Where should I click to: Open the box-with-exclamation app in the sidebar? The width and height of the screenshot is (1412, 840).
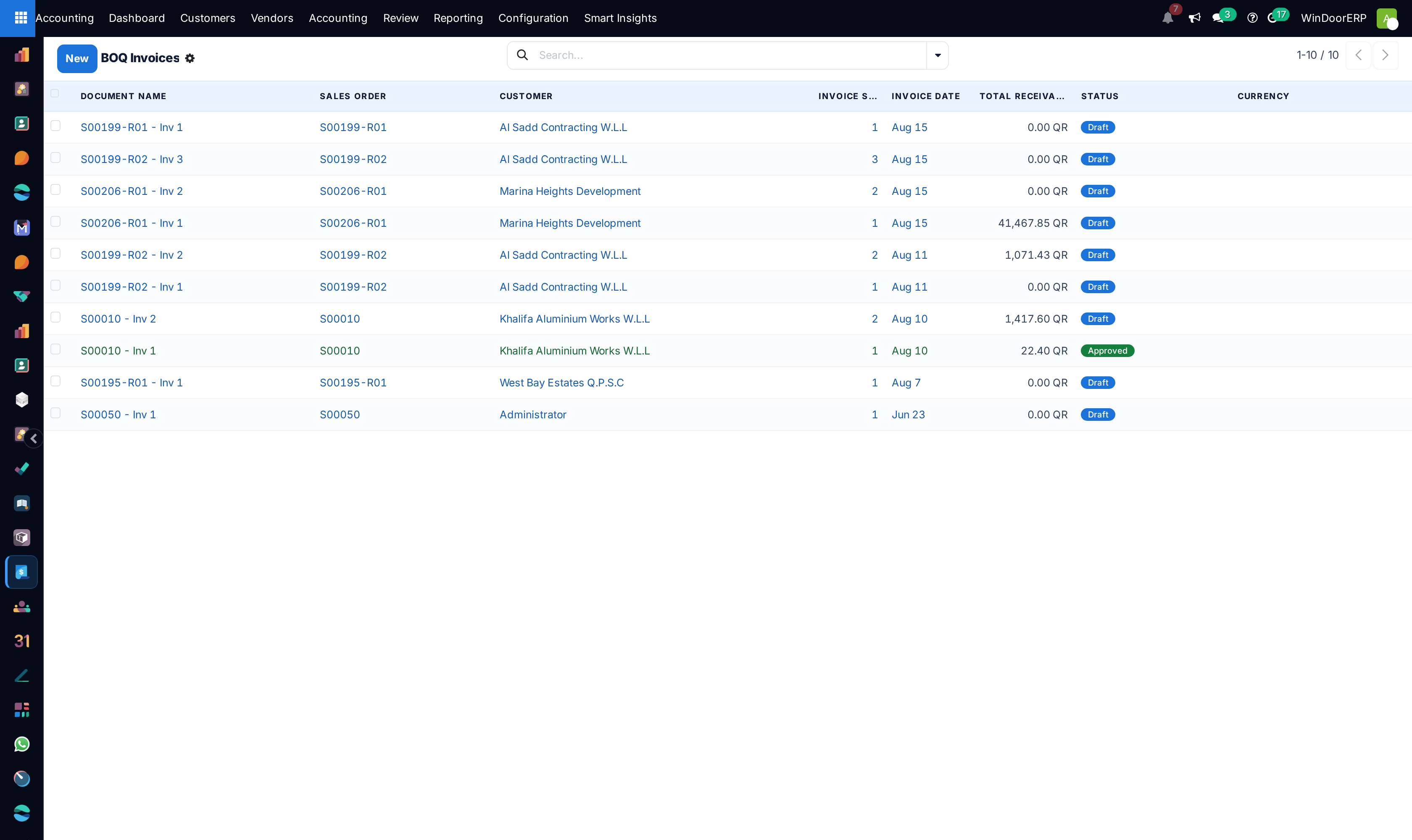coord(21,538)
